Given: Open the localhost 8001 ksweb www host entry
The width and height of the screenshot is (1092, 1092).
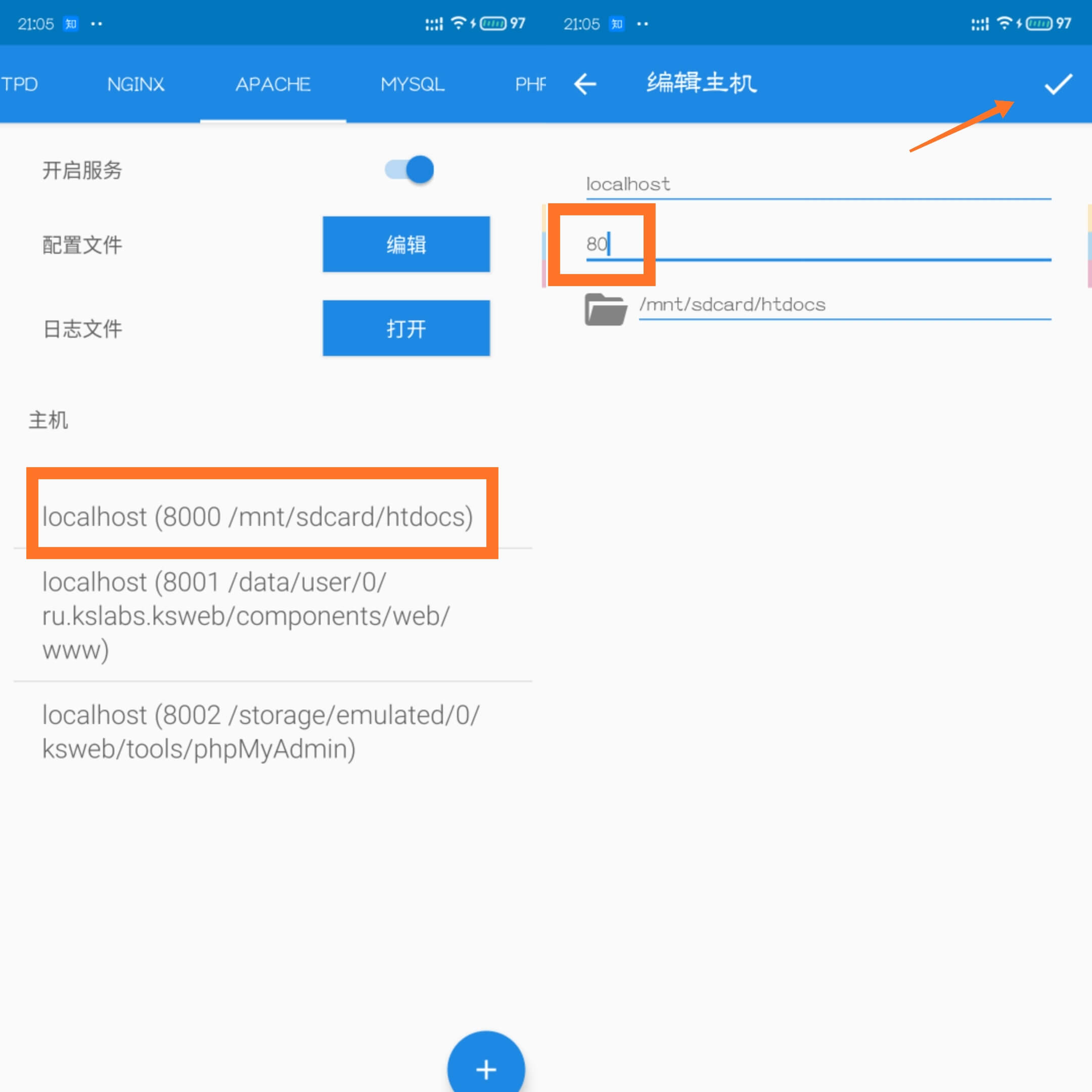Looking at the screenshot, I should [246, 616].
